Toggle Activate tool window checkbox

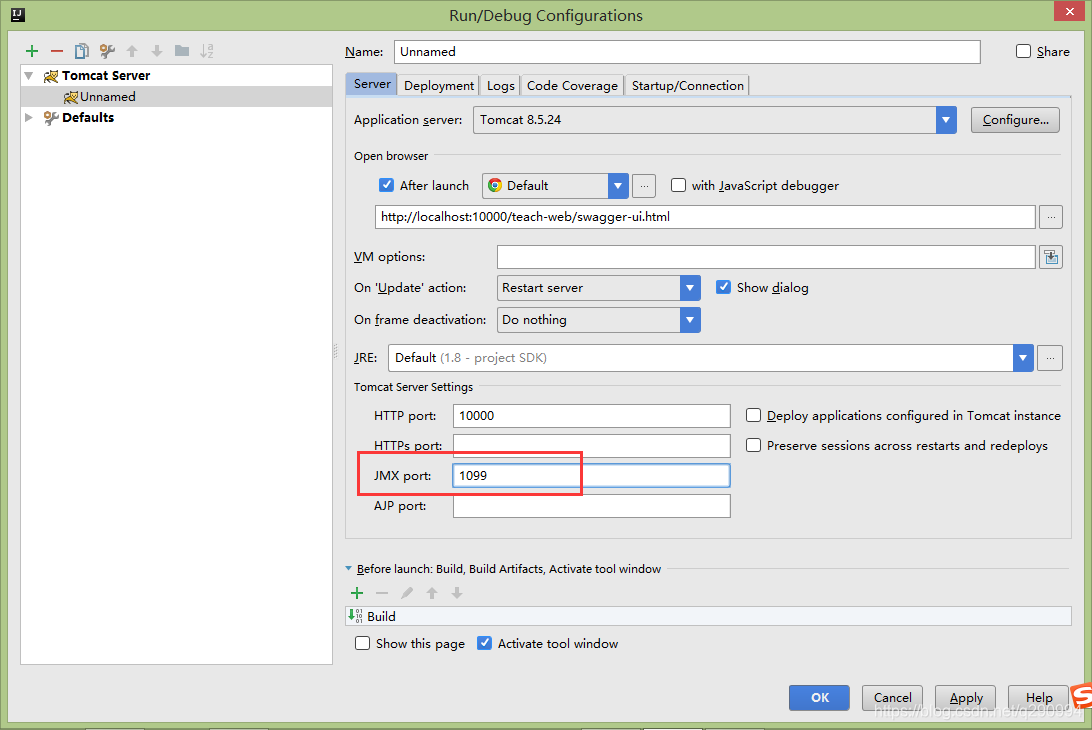coord(484,643)
